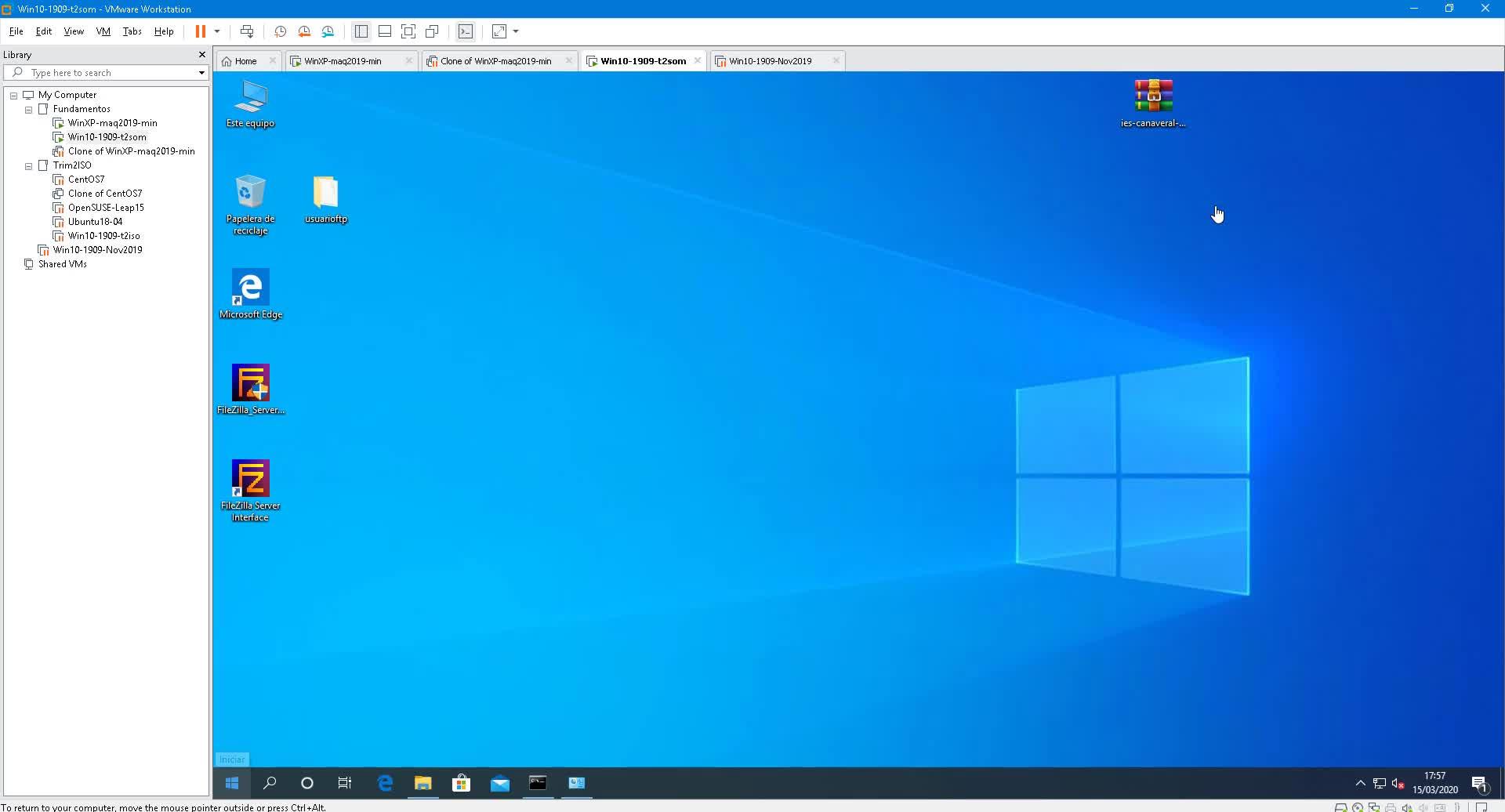Image resolution: width=1505 pixels, height=812 pixels.
Task: Open the Tabs menu
Action: [x=132, y=31]
